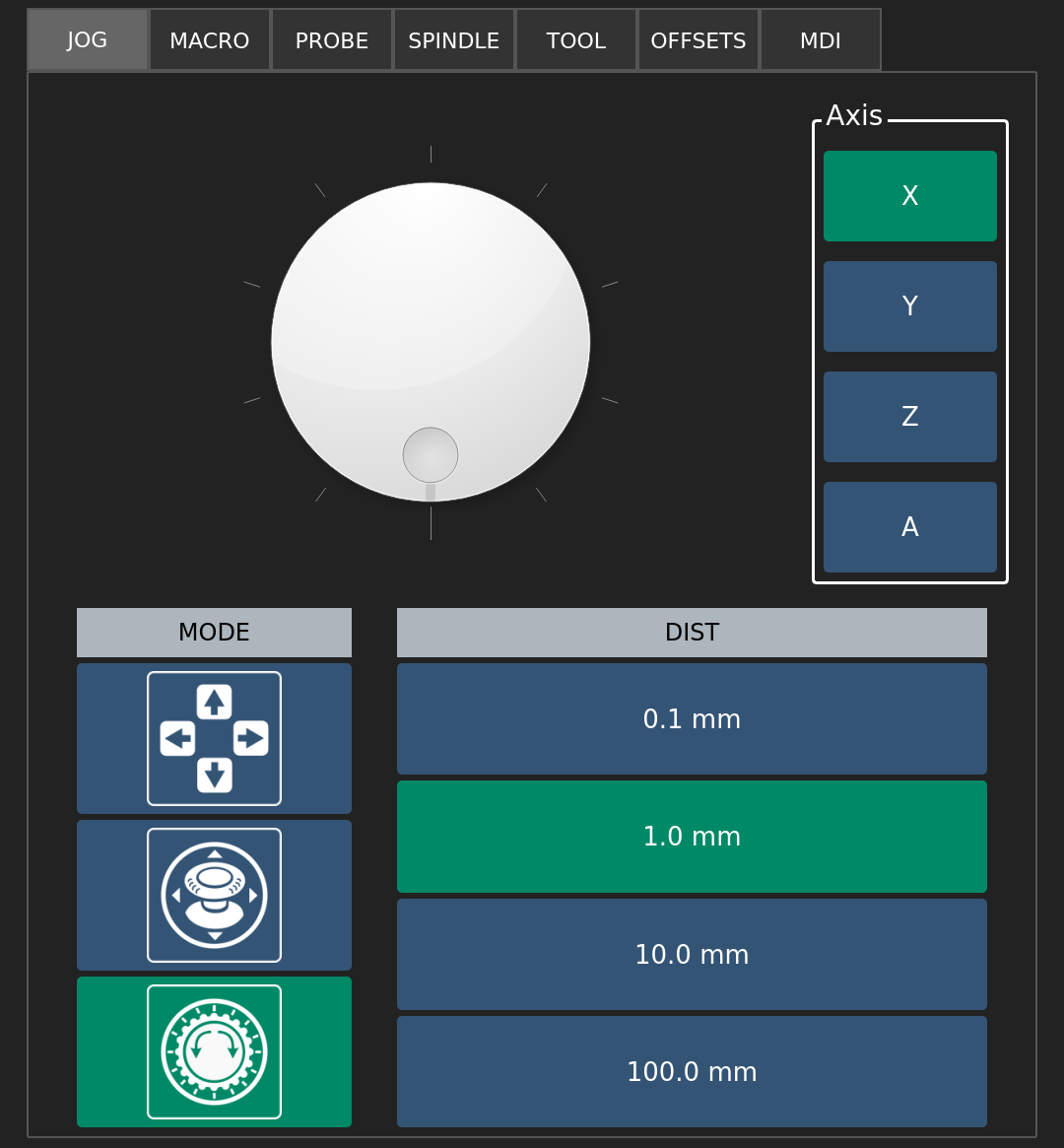Go to the SPINDLE tab
This screenshot has height=1148, width=1064.
454,40
